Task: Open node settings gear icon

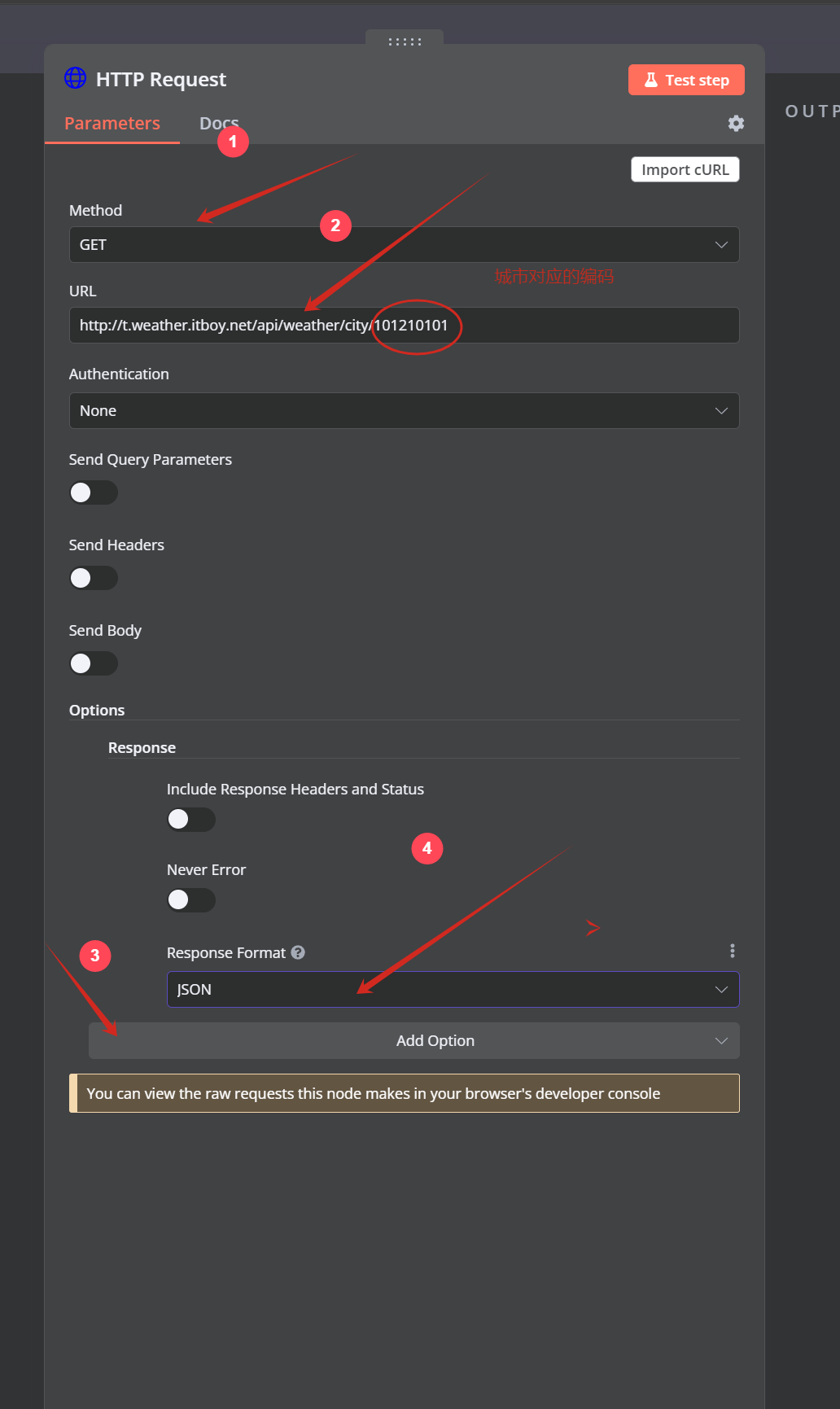Action: click(736, 123)
